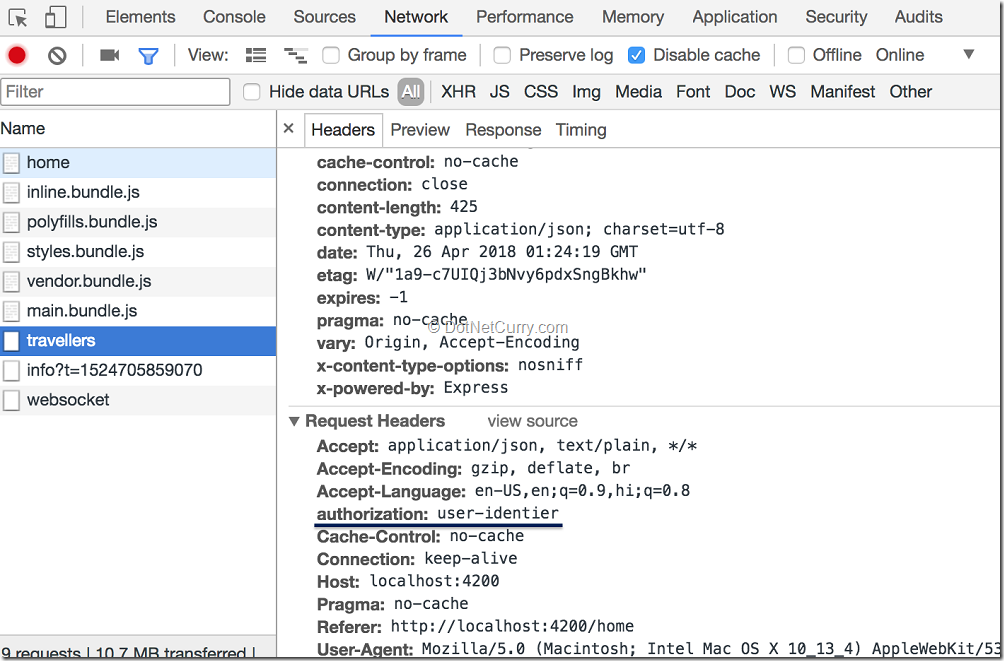Click file icon next to home
The height and width of the screenshot is (661, 1004).
point(11,163)
